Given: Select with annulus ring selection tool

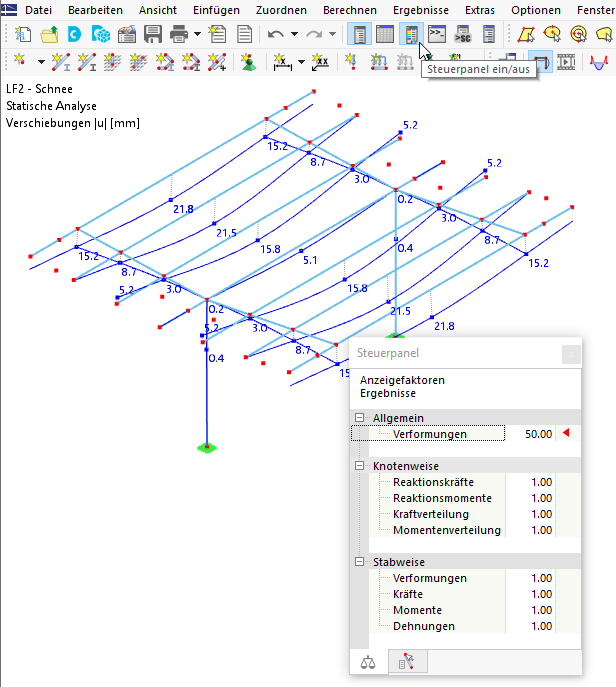Looking at the screenshot, I should point(579,34).
